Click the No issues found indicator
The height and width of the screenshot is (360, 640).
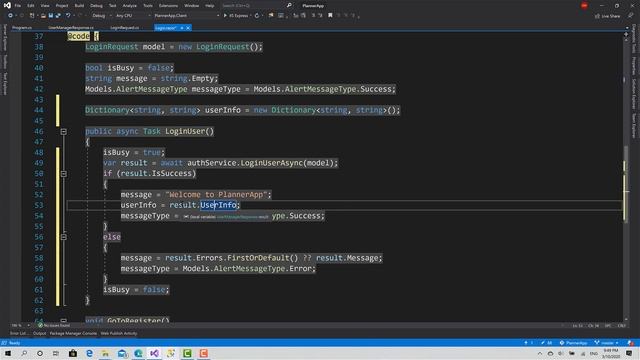(54, 325)
